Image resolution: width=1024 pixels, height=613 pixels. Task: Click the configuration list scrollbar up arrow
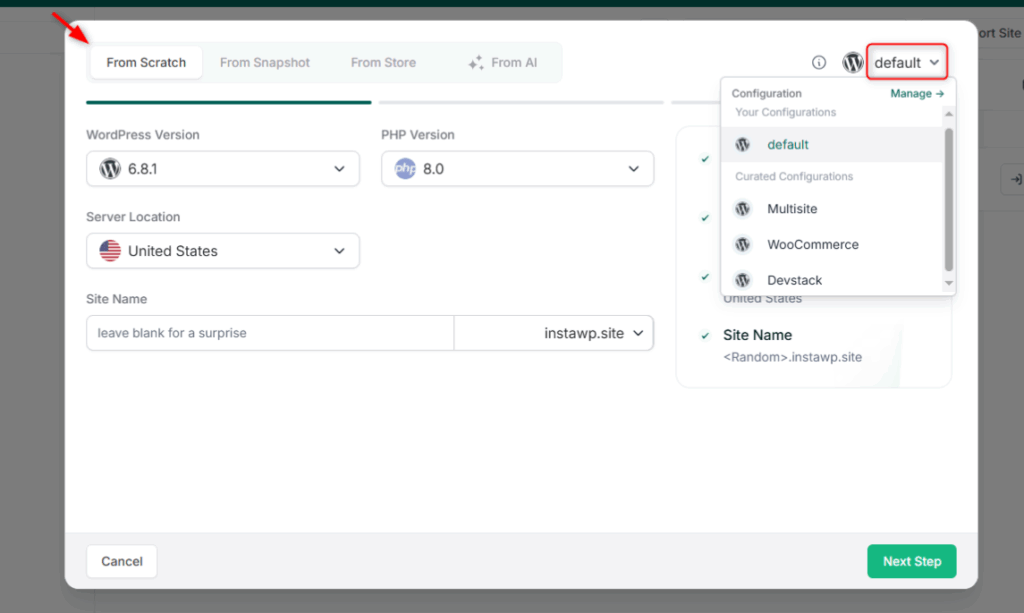tap(949, 114)
